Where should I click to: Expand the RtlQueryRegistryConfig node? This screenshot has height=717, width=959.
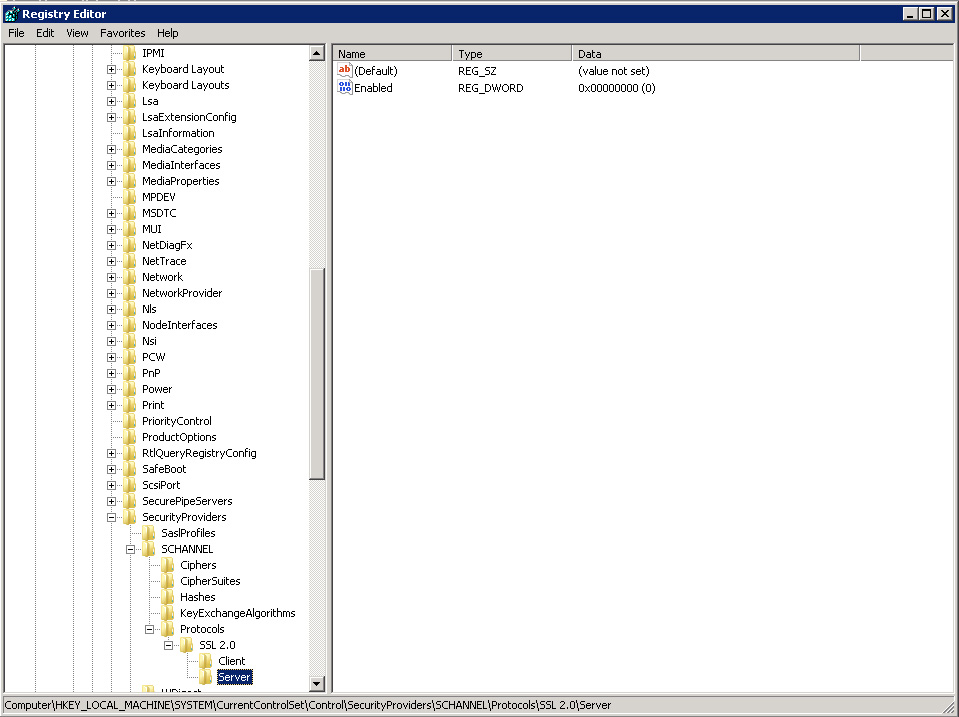pos(111,453)
